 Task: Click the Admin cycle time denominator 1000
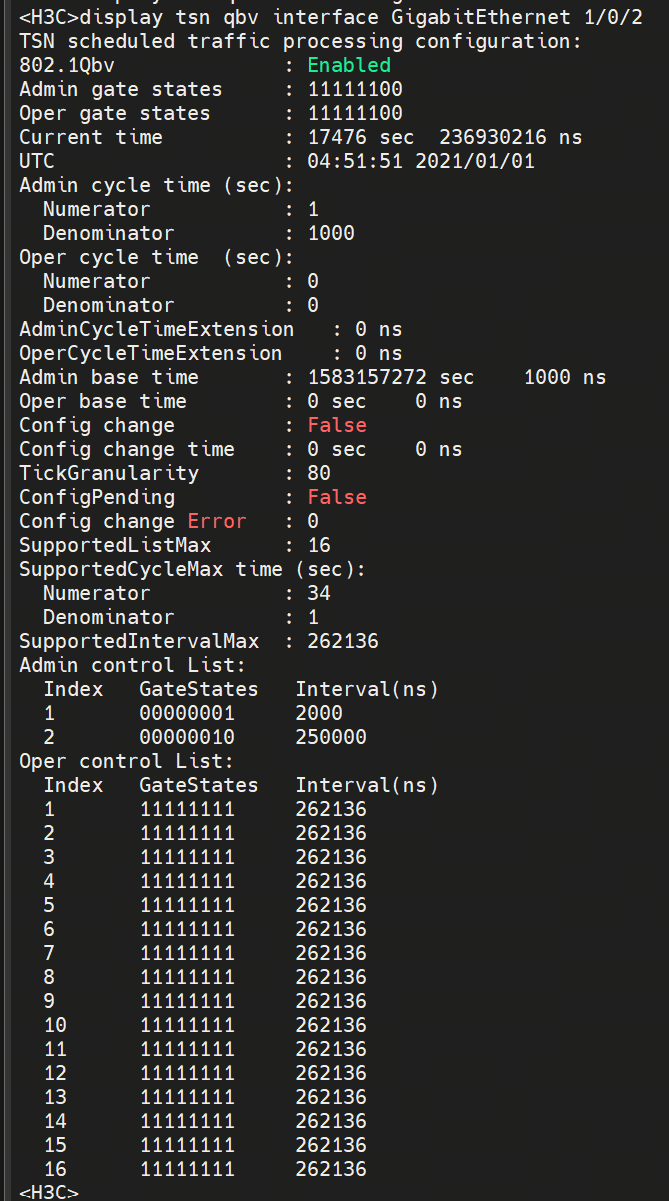331,233
